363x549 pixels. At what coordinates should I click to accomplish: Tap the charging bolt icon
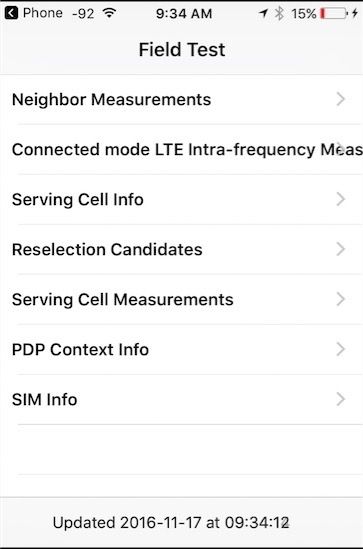[x=355, y=13]
